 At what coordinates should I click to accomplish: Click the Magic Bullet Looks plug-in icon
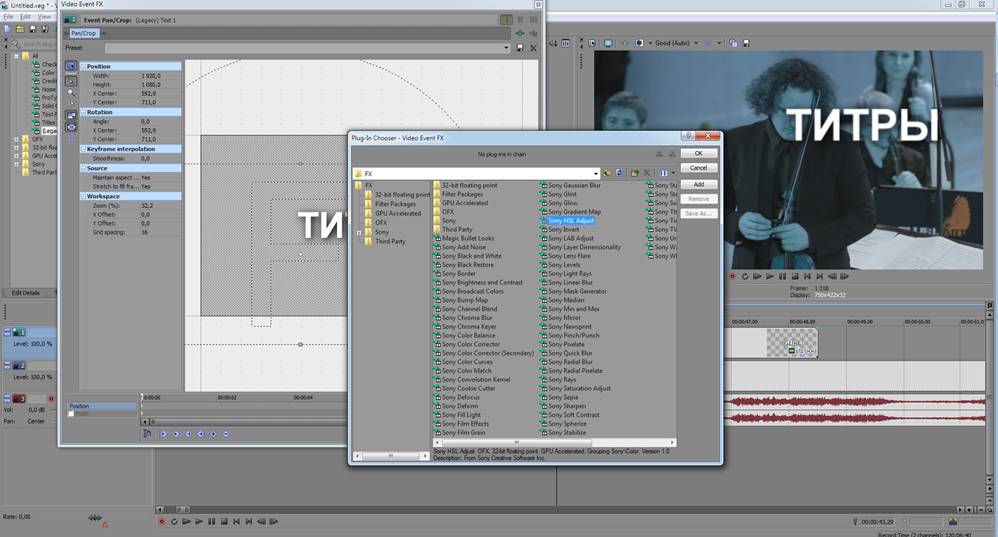click(x=437, y=238)
